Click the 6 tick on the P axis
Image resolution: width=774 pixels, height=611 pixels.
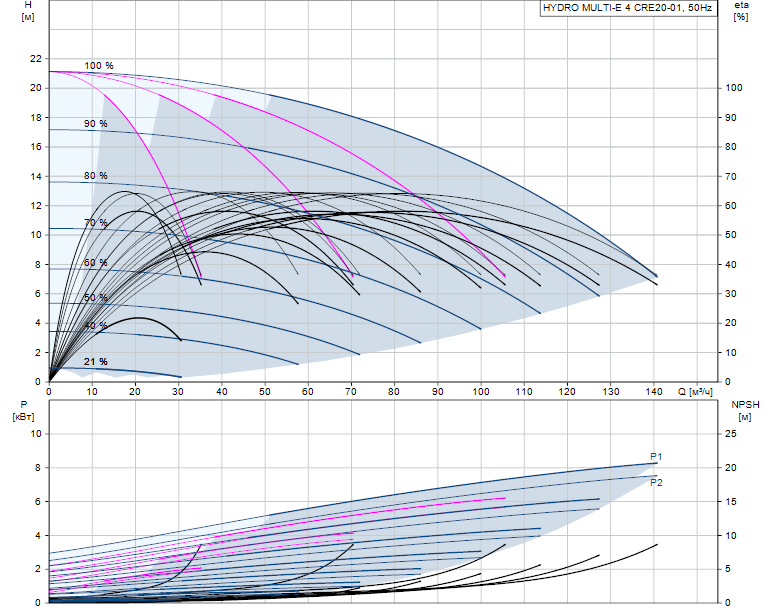tap(38, 501)
